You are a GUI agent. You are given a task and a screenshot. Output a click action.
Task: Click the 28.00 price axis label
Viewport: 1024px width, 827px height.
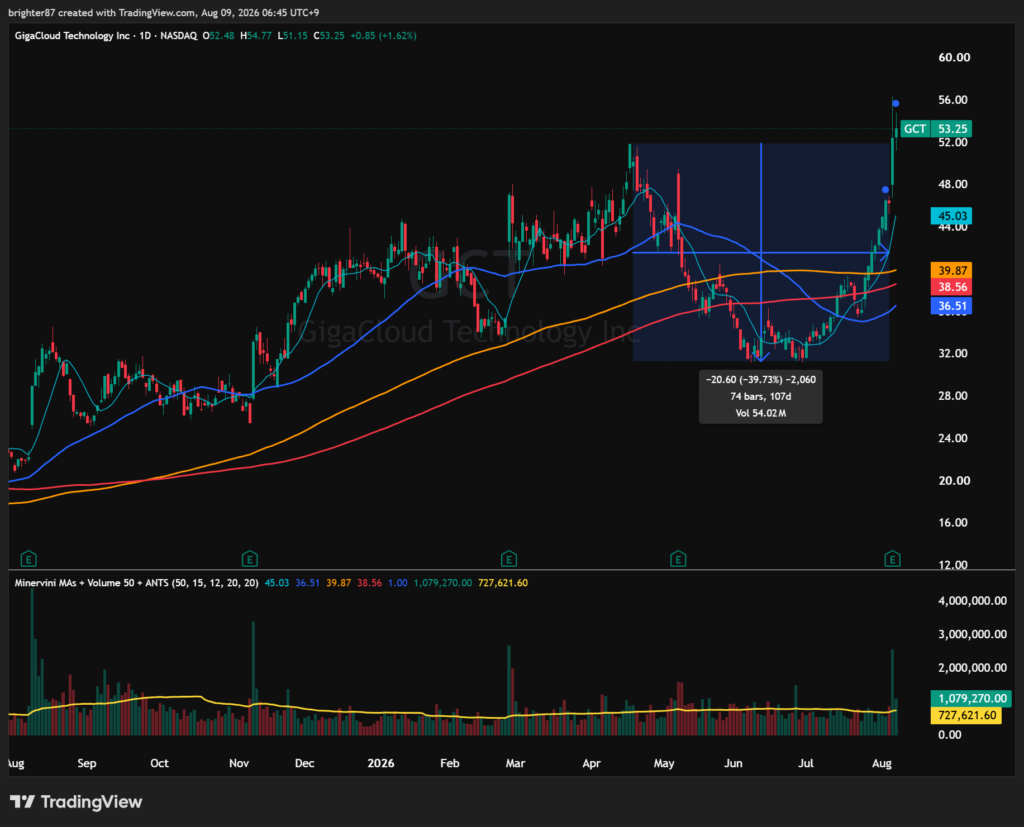coord(953,396)
